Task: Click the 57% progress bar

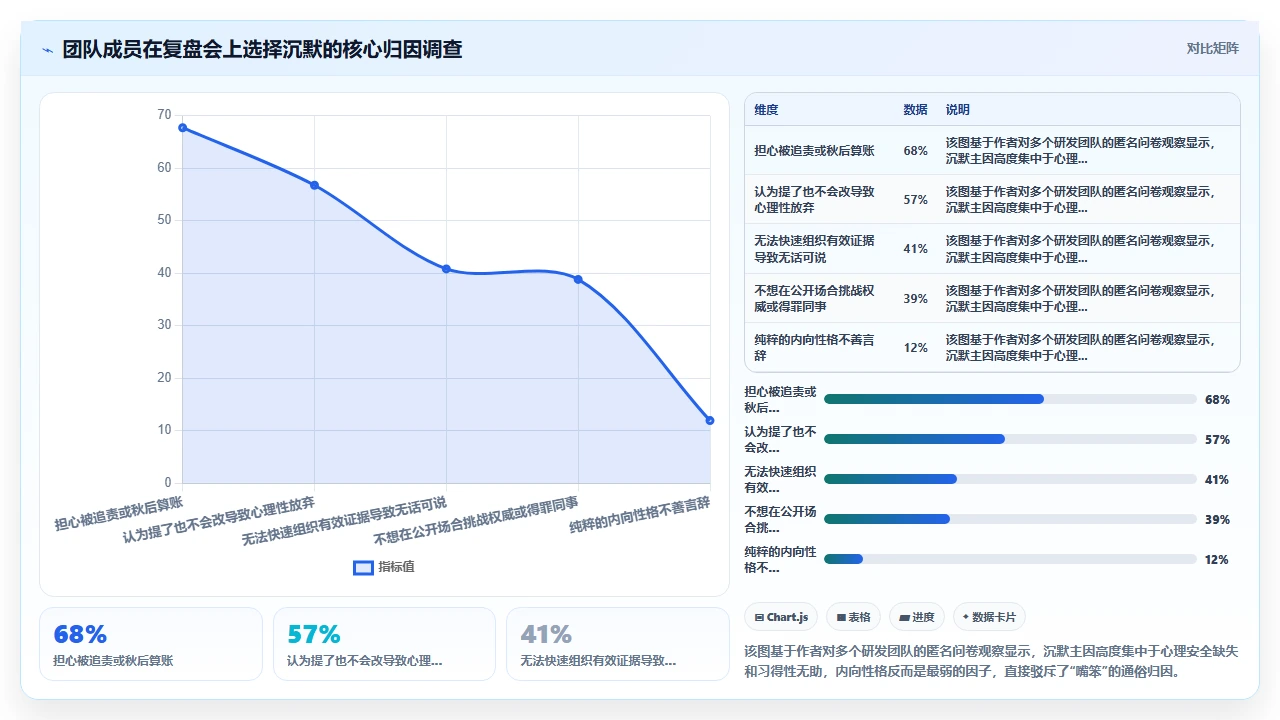Action: 1010,439
